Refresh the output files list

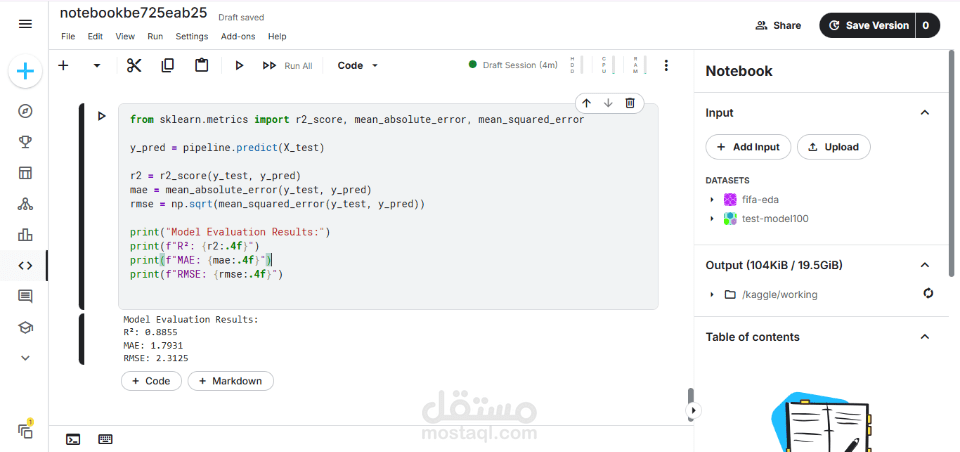[x=928, y=293]
